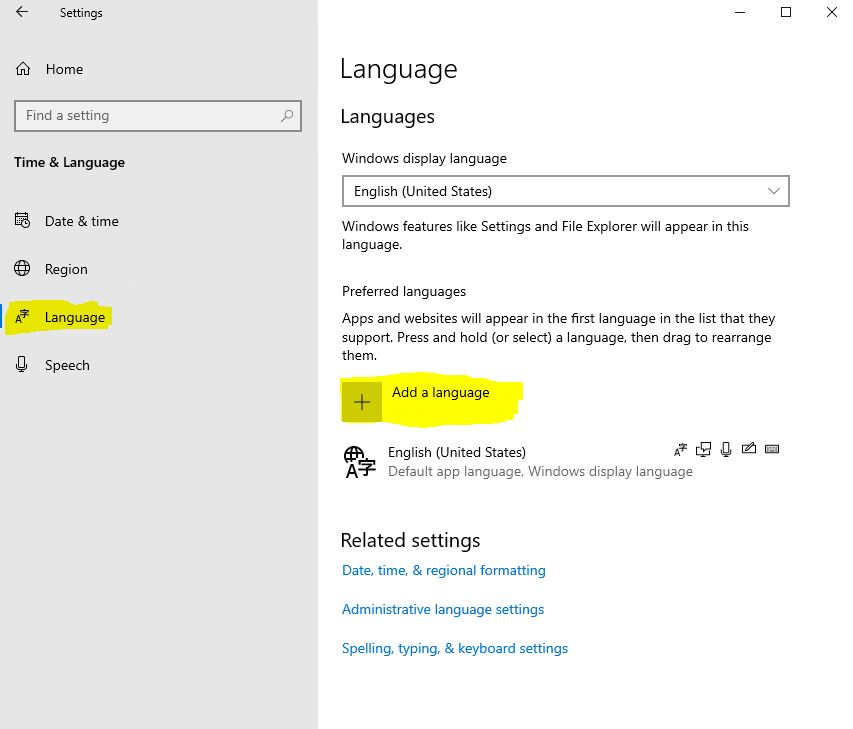Click the keyboard feature icon

click(x=772, y=449)
